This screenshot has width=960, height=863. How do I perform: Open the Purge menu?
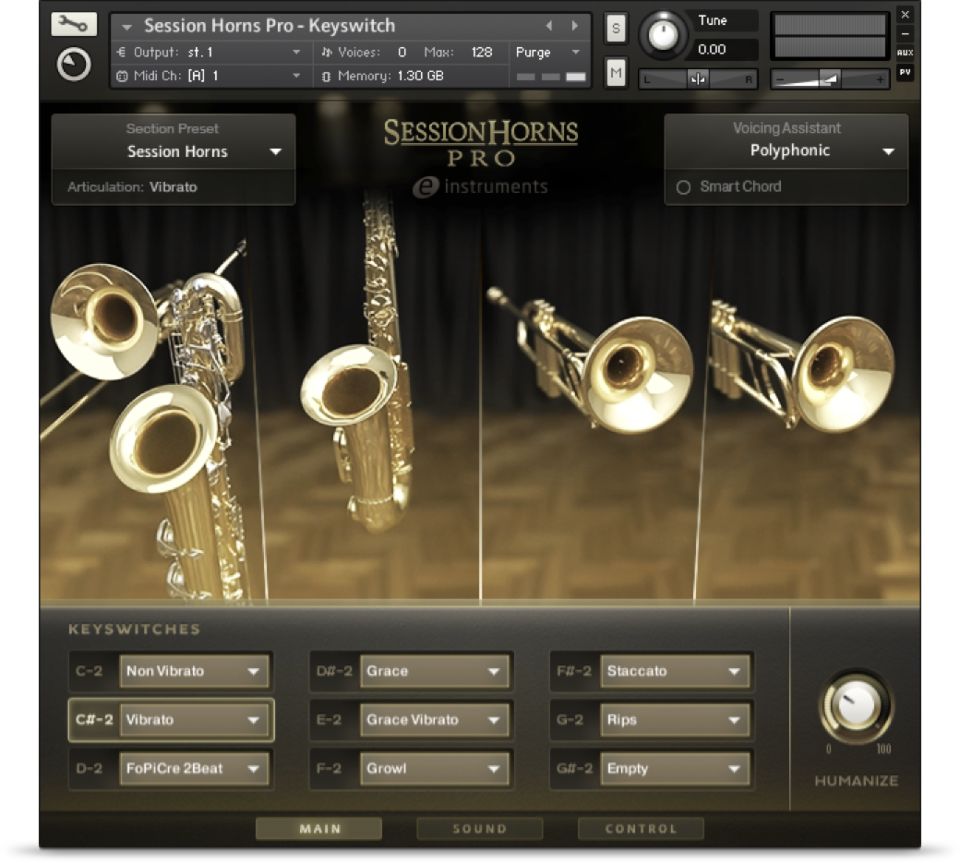547,52
